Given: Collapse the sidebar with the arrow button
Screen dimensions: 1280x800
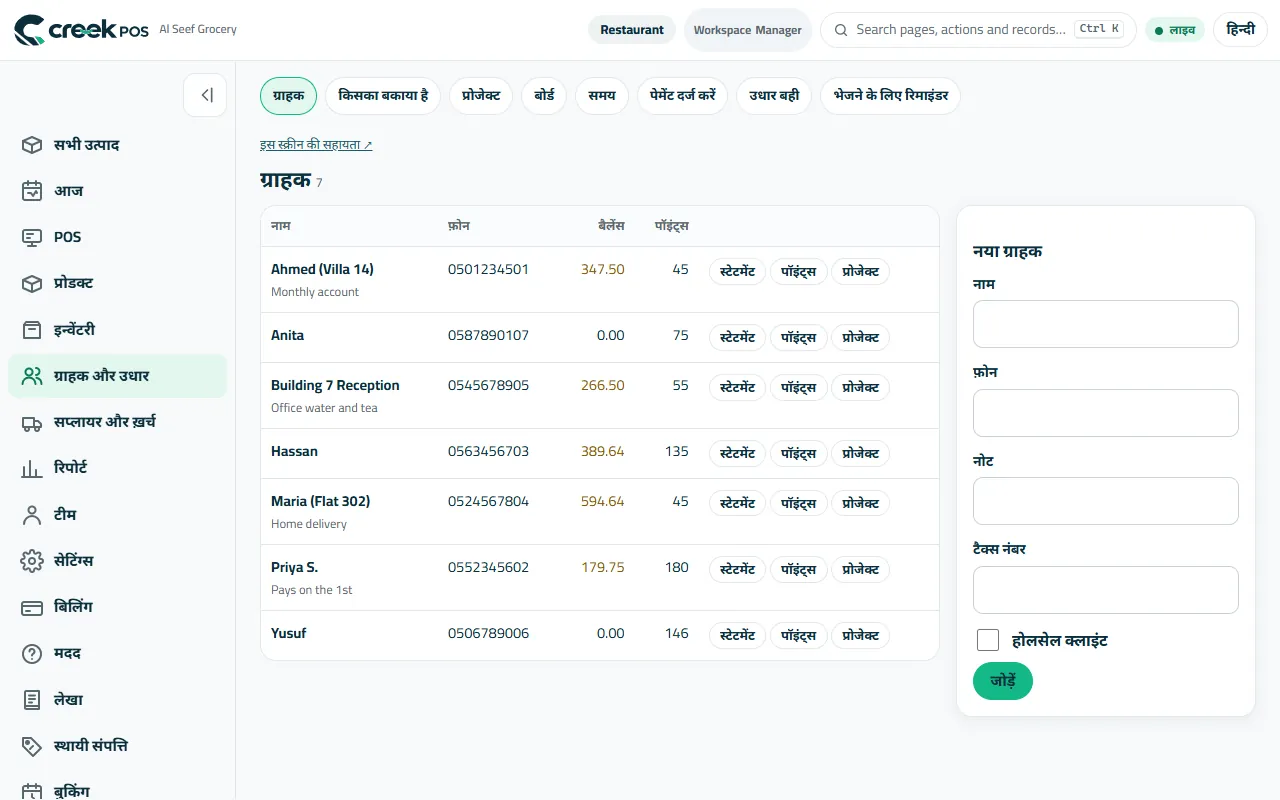Looking at the screenshot, I should pyautogui.click(x=205, y=95).
